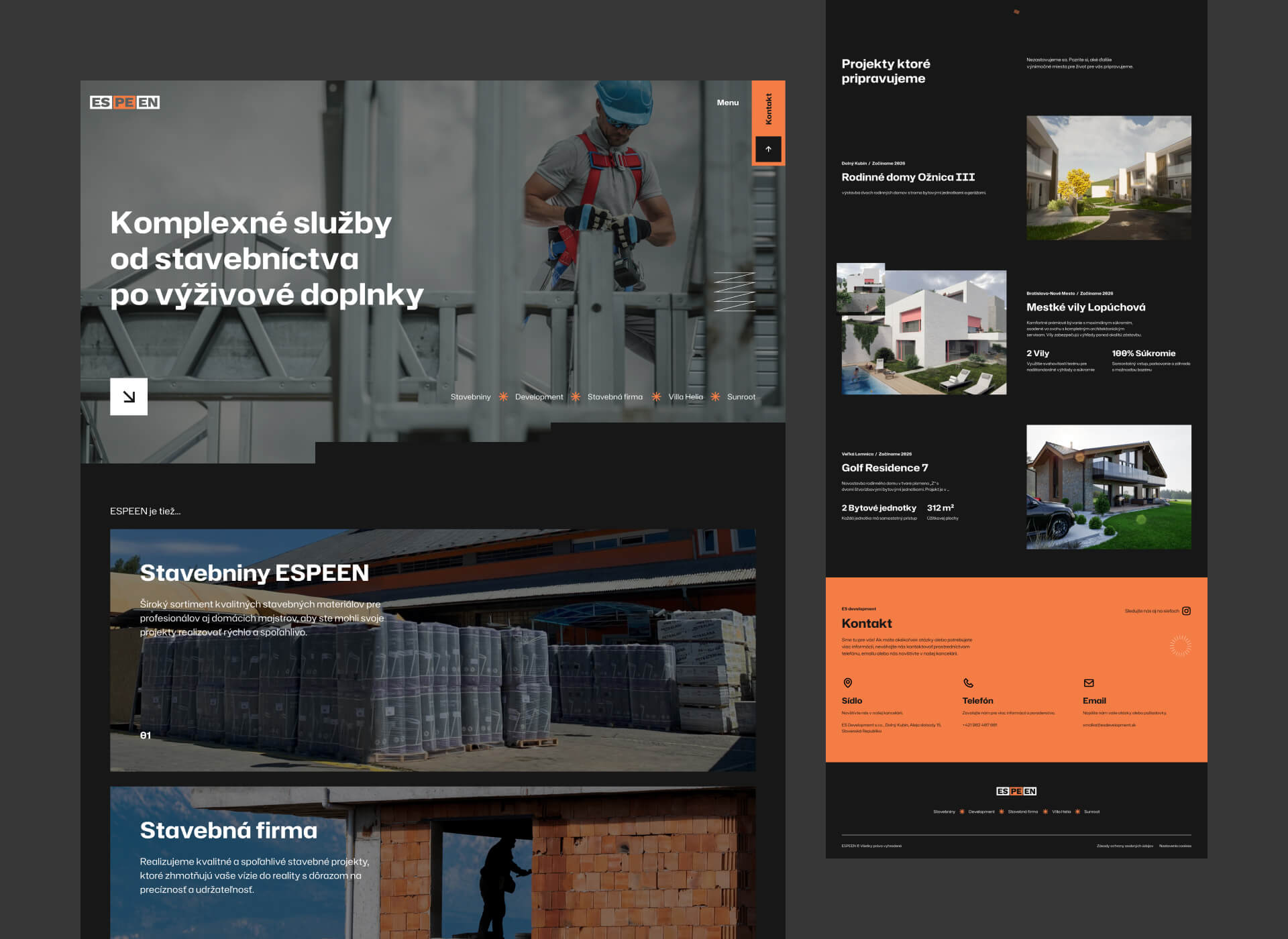Click the Rodinné domy Ožnica III title
1288x939 pixels.
click(x=908, y=177)
